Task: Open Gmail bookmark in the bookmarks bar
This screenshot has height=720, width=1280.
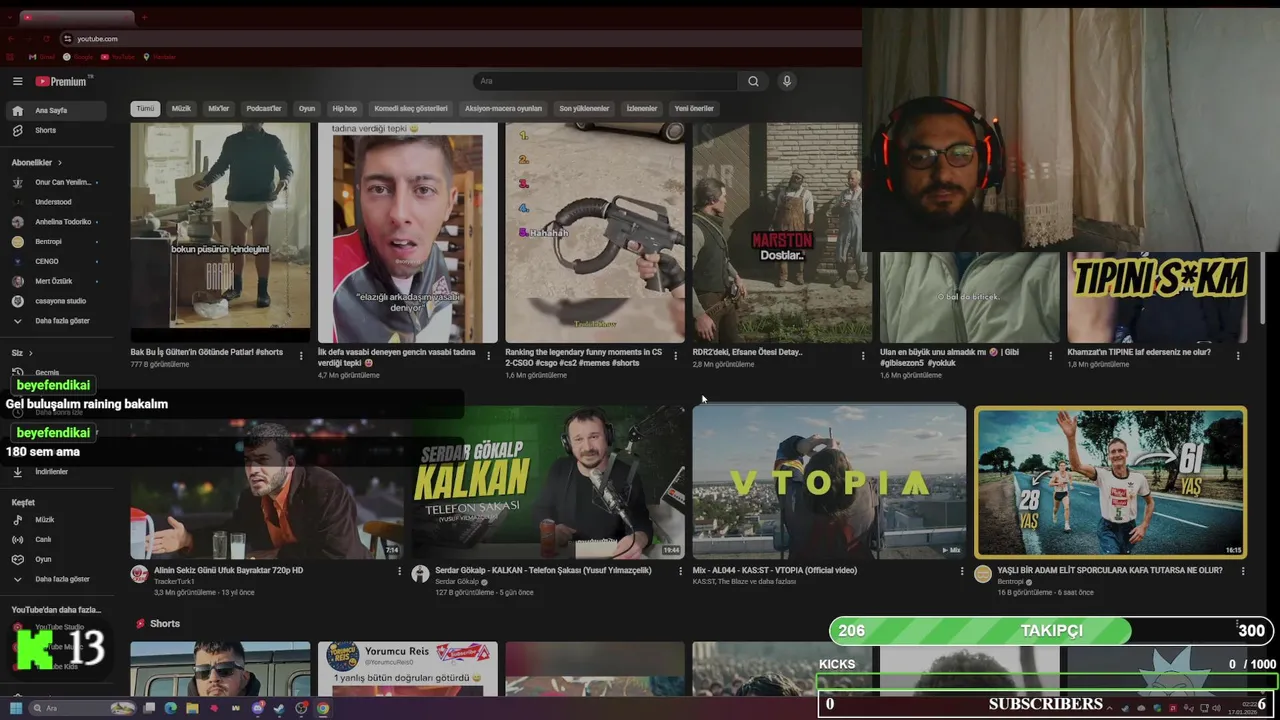Action: pyautogui.click(x=42, y=57)
